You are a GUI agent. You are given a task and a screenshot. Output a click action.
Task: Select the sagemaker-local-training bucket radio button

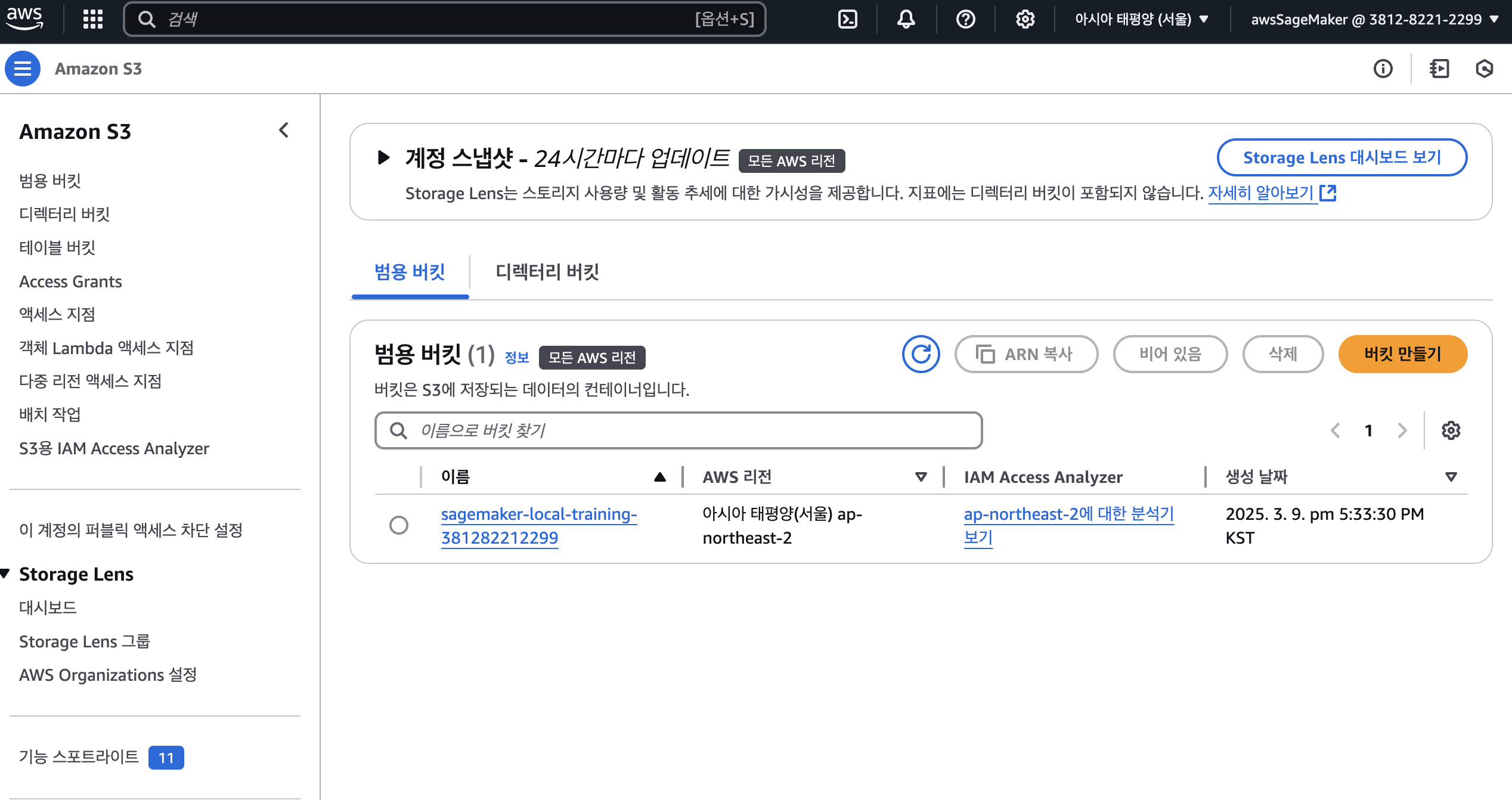coord(399,525)
